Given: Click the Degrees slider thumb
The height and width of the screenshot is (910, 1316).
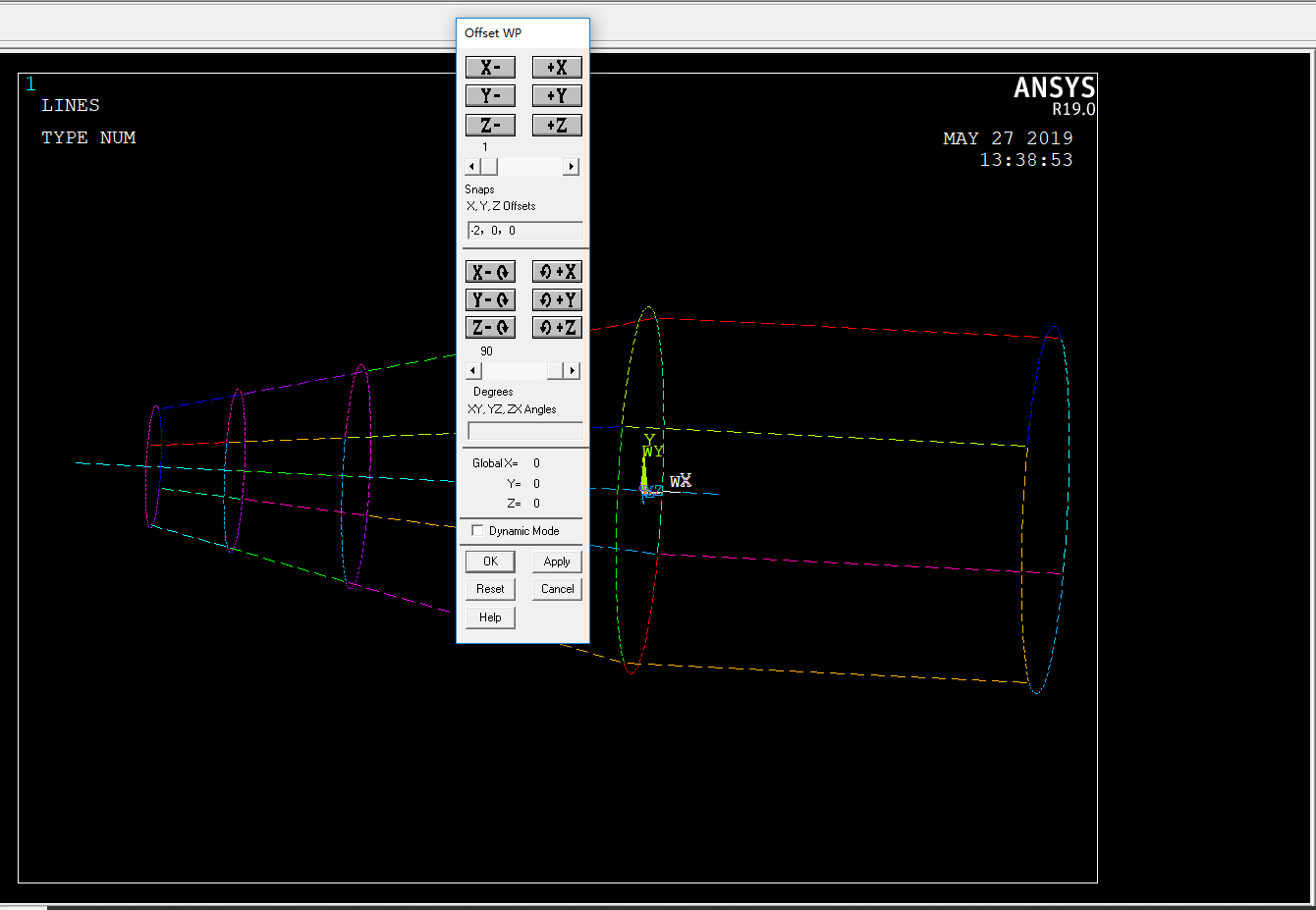Looking at the screenshot, I should tap(556, 371).
